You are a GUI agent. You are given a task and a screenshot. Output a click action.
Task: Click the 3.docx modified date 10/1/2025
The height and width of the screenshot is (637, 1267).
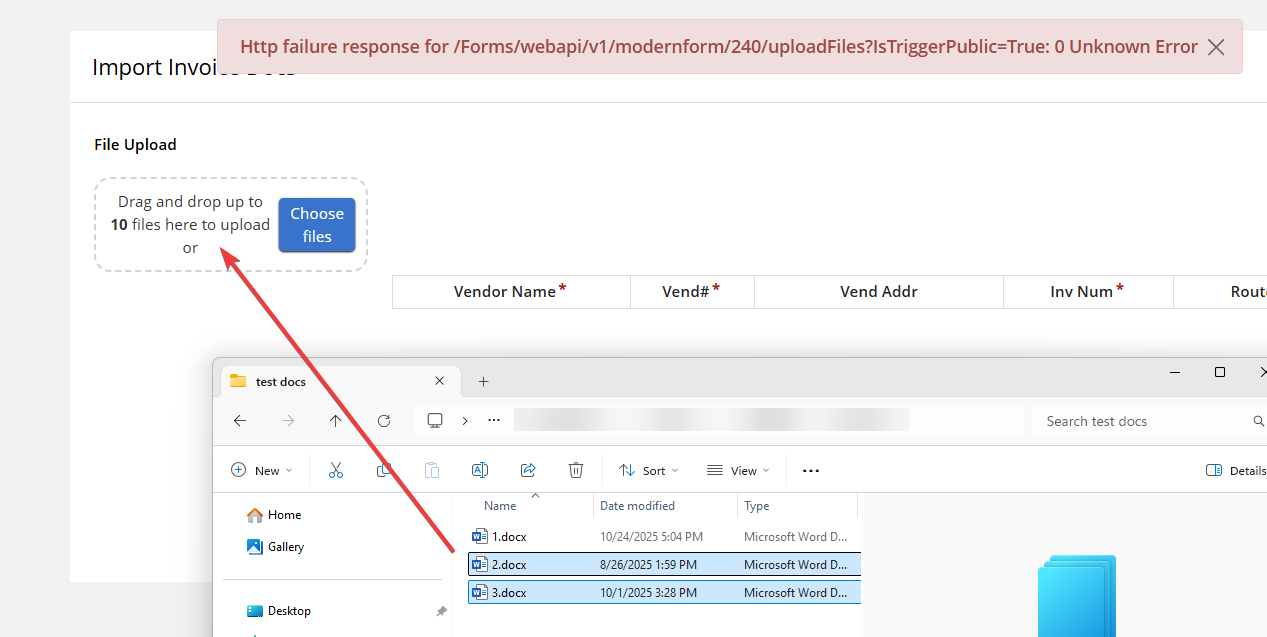648,593
